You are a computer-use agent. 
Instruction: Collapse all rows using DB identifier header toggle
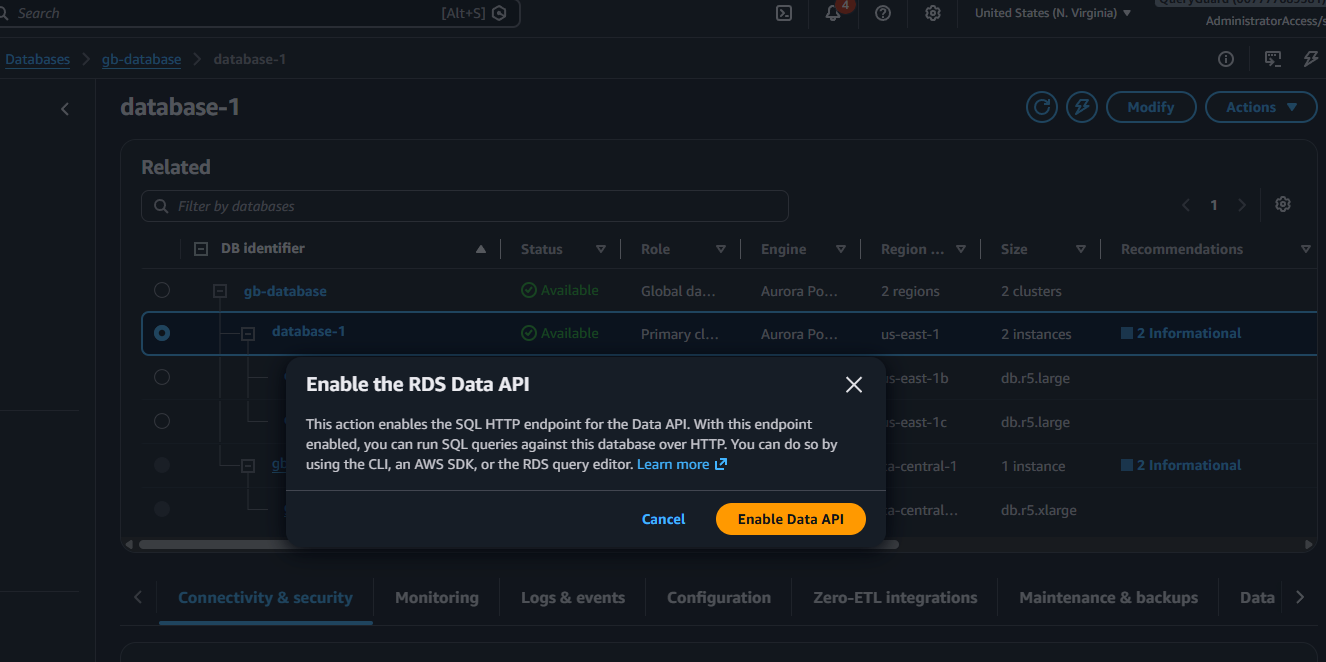pyautogui.click(x=201, y=249)
